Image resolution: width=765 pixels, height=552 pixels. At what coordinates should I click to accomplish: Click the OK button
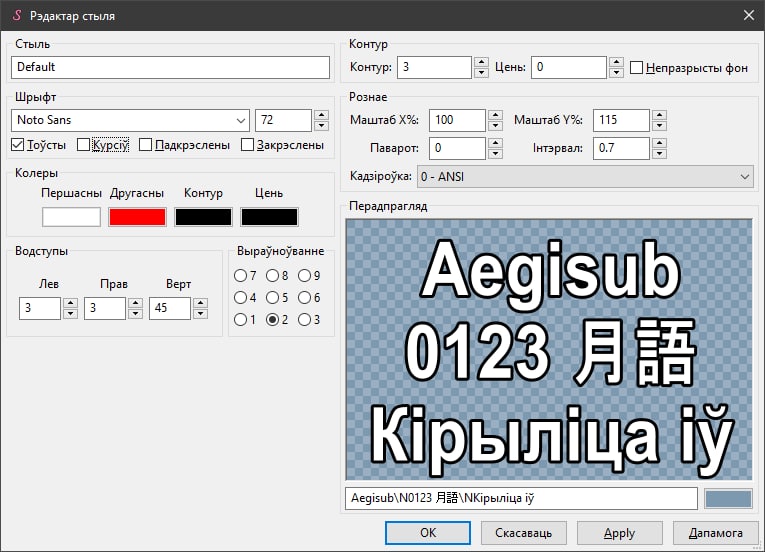click(428, 533)
